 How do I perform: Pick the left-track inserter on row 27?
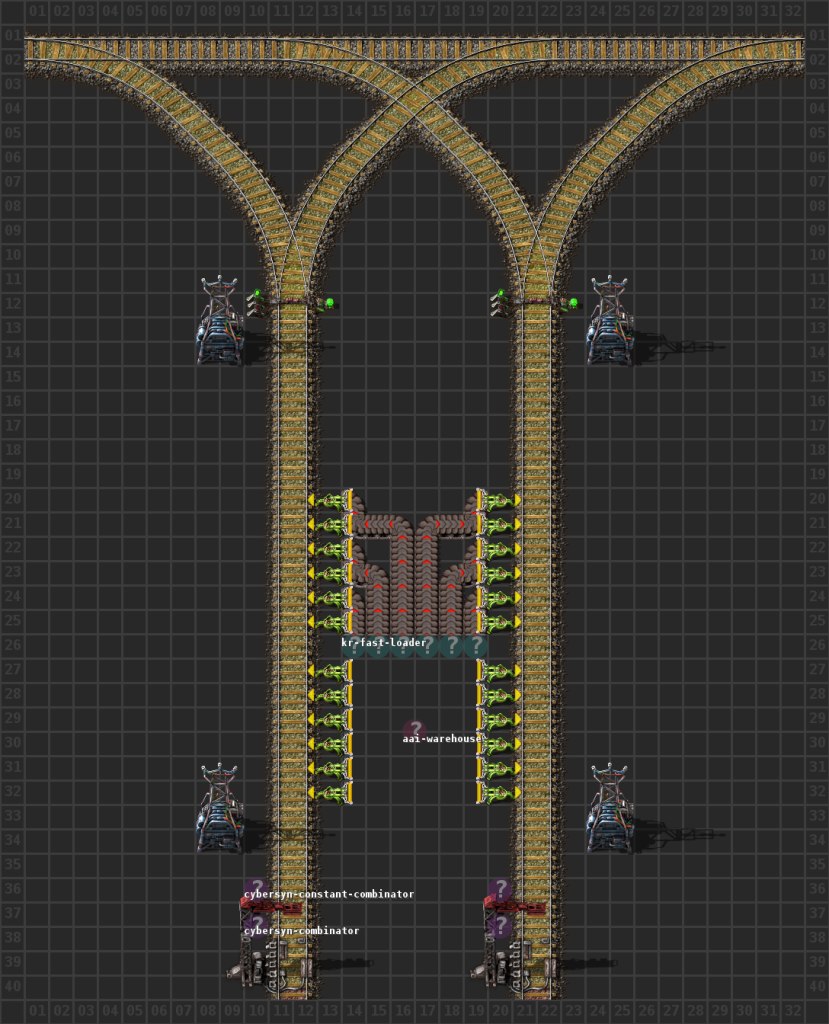[330, 671]
